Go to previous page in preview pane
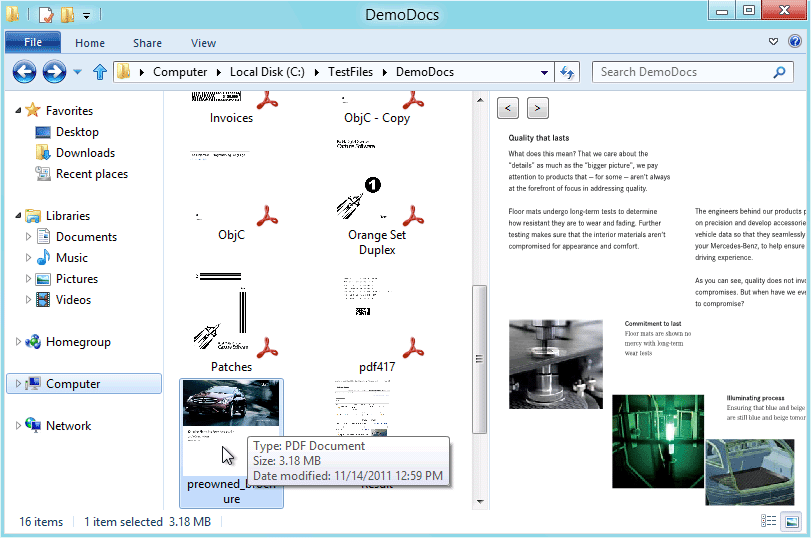This screenshot has width=811, height=538. click(x=508, y=108)
